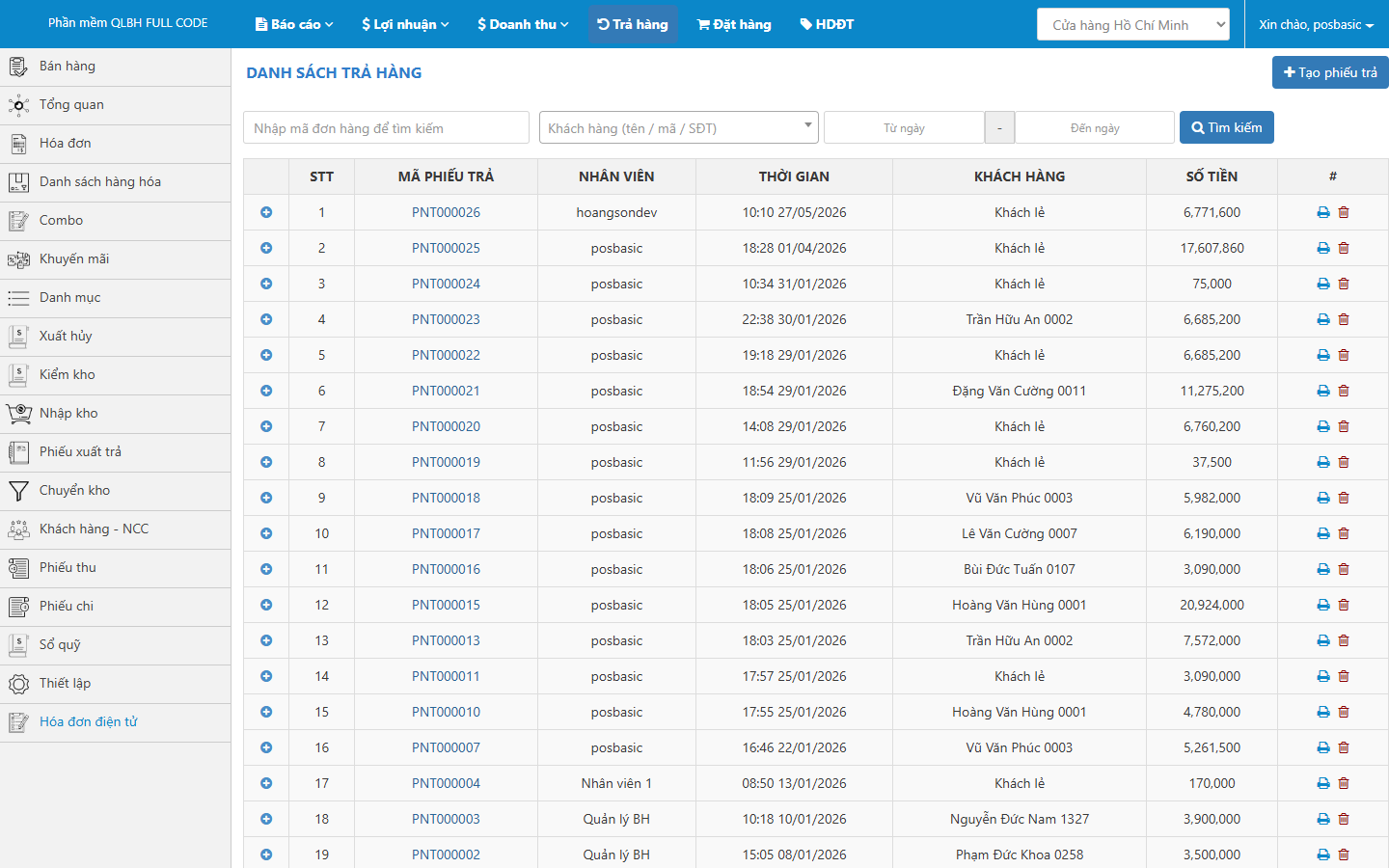The image size is (1389, 868).
Task: Delete return slip PNT000017
Action: tap(1344, 533)
